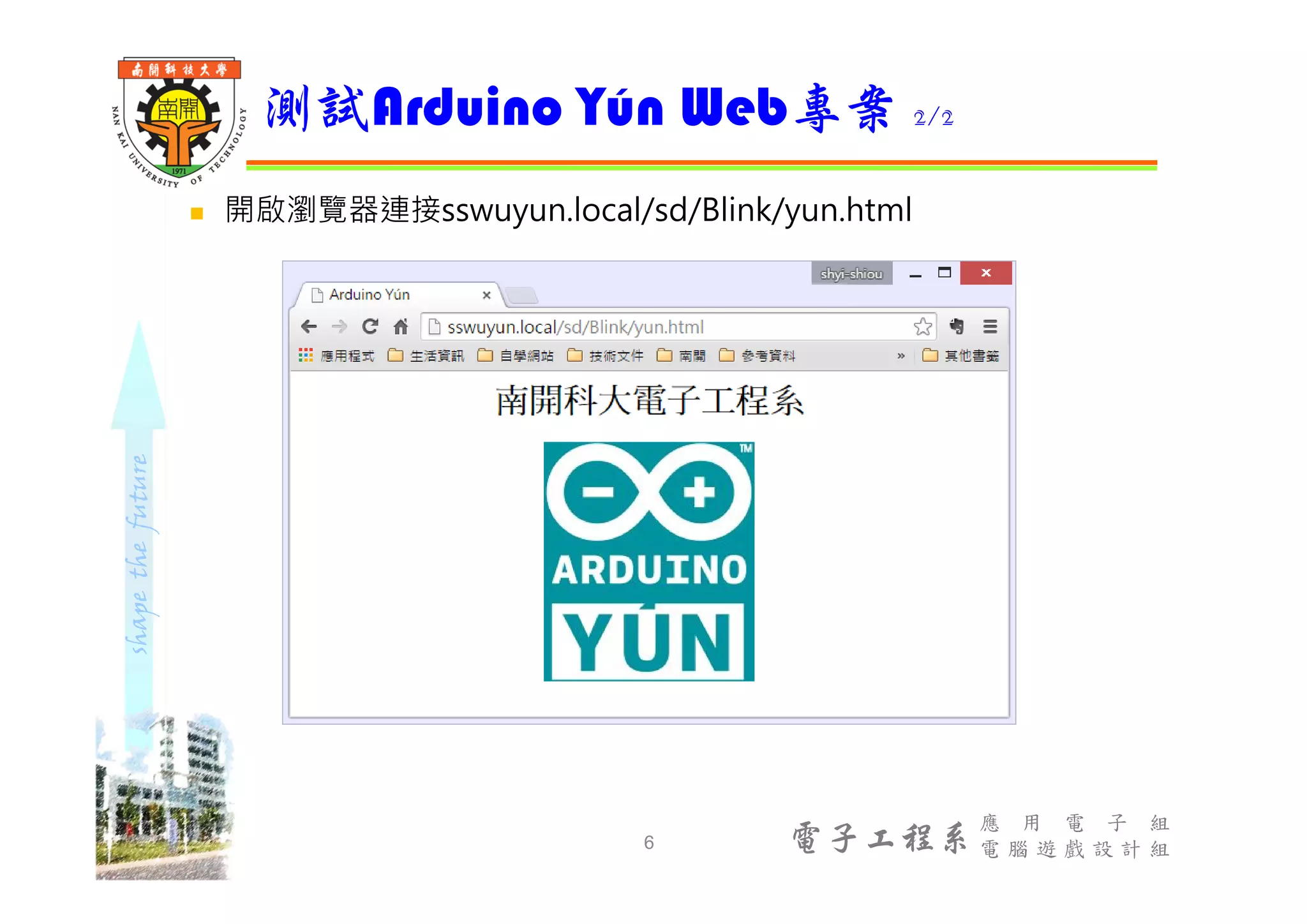Click the 南開科大電子工程系 page heading

click(x=650, y=401)
